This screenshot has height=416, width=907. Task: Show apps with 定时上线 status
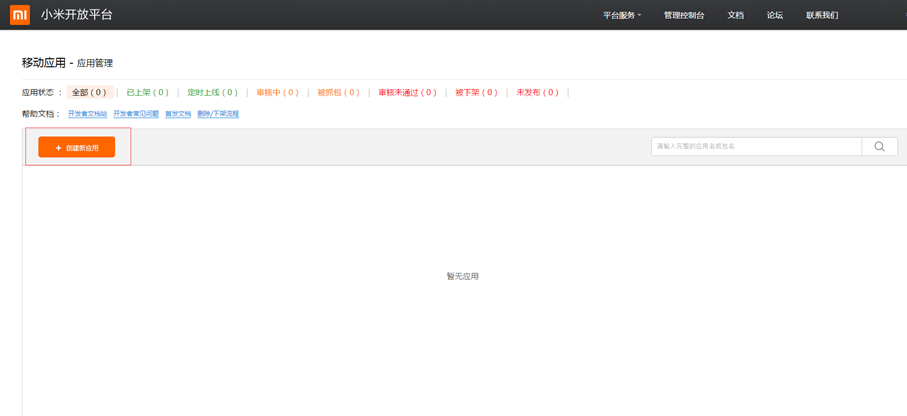pos(212,93)
